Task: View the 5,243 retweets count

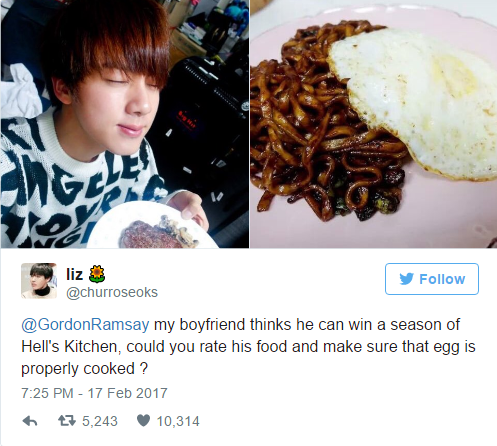Action: tap(100, 421)
